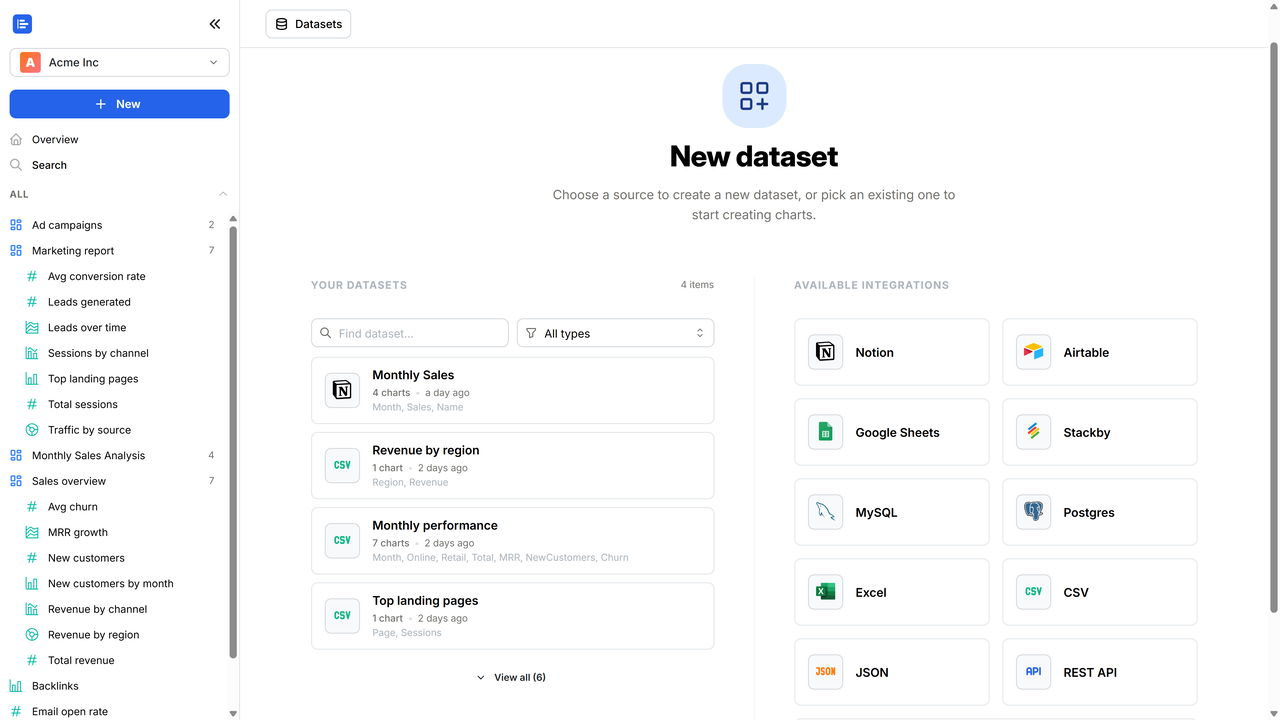Select the Postgres integration
Screen dimensions: 1280x720
pyautogui.click(x=1100, y=512)
